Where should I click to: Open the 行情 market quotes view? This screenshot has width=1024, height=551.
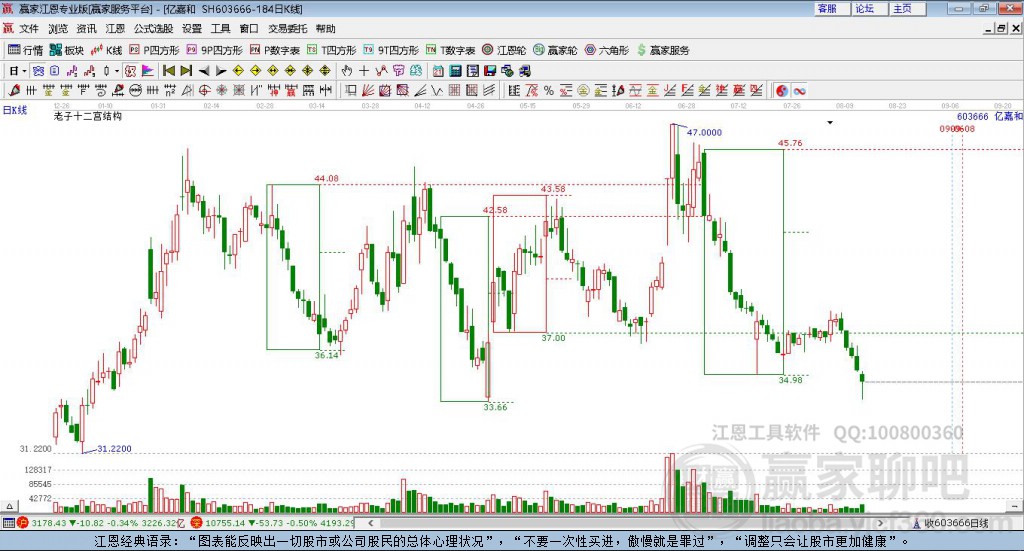click(25, 50)
